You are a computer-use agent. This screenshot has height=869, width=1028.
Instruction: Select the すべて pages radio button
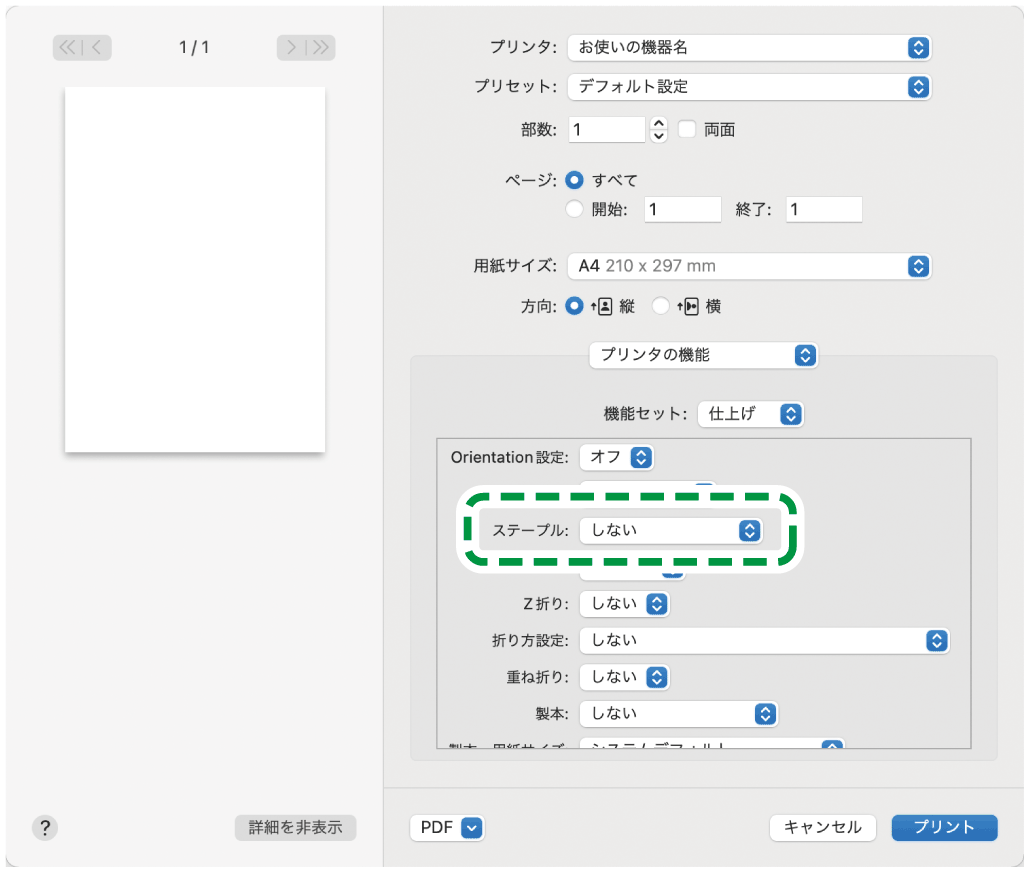pyautogui.click(x=575, y=182)
